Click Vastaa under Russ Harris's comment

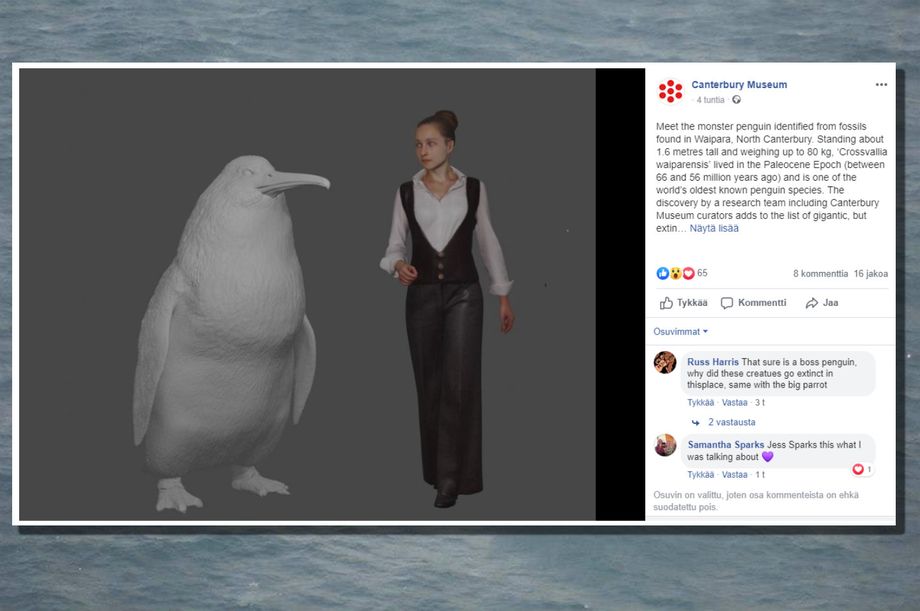point(735,403)
